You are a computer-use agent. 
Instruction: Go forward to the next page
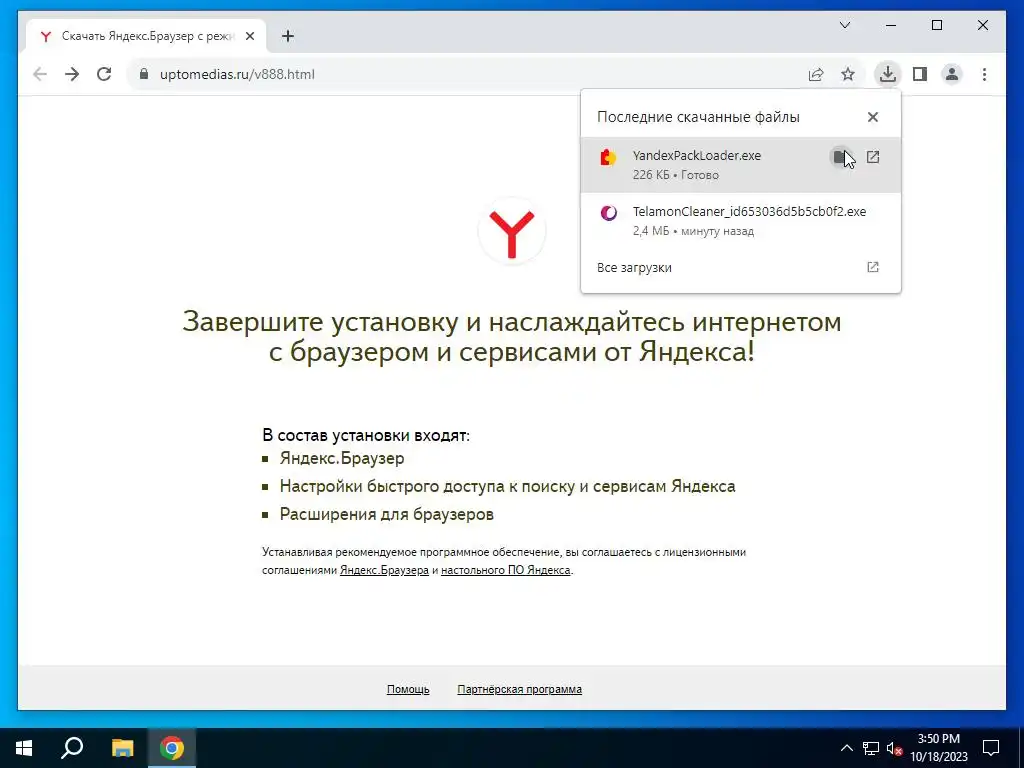(x=72, y=74)
